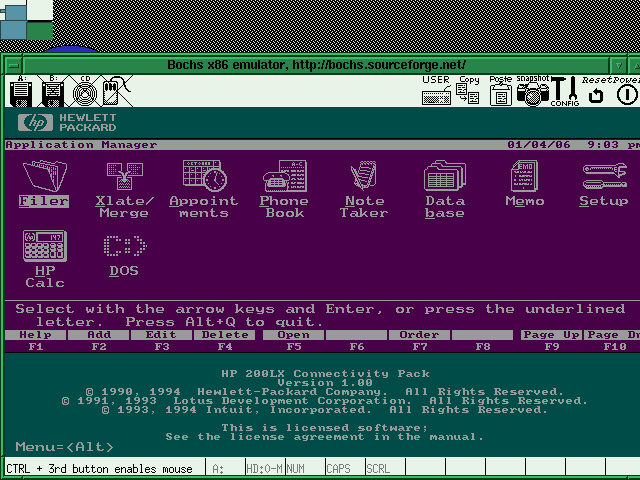Click the Lotus Development Corporation copyright line

pyautogui.click(x=325, y=400)
